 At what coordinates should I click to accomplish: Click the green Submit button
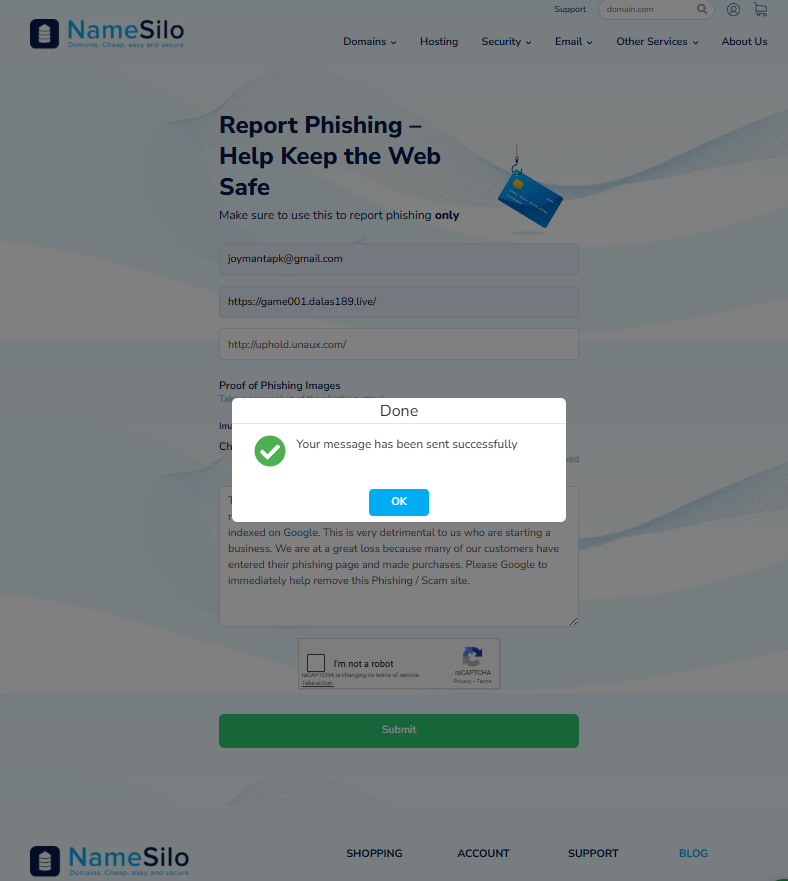point(398,730)
